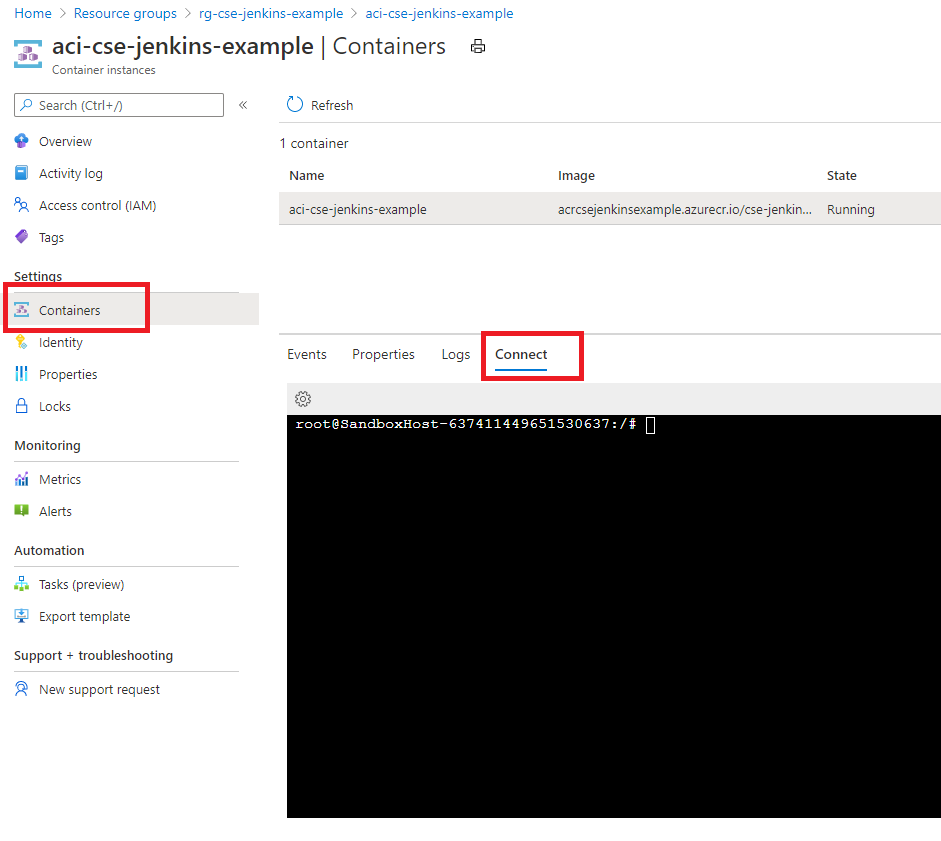Switch to the Events tab
Image resolution: width=941 pixels, height=841 pixels.
pos(307,354)
